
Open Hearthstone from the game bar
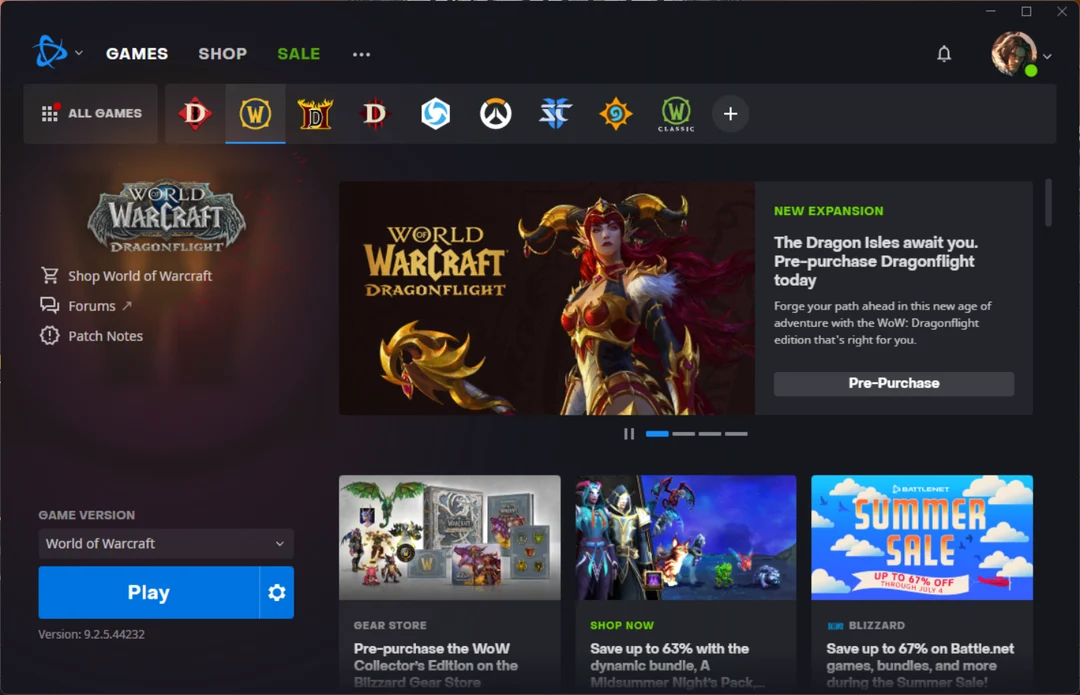[x=615, y=113]
